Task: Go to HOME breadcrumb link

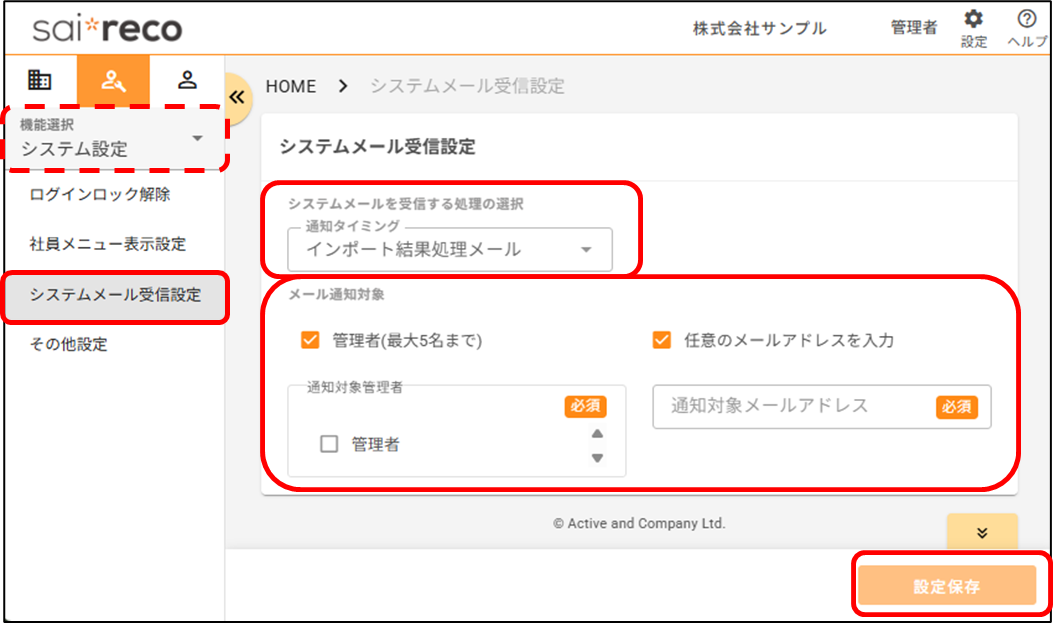Action: point(290,86)
